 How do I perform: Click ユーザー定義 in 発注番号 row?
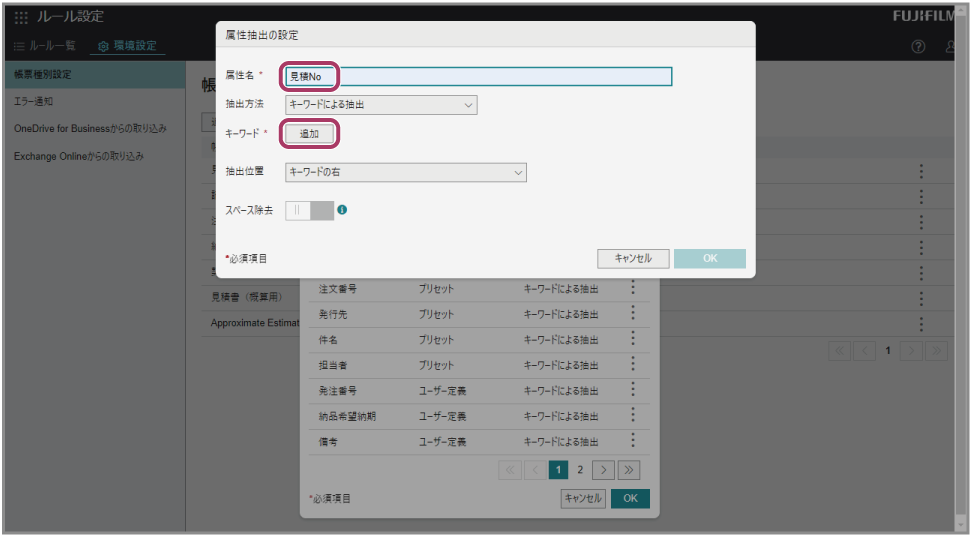click(x=442, y=391)
